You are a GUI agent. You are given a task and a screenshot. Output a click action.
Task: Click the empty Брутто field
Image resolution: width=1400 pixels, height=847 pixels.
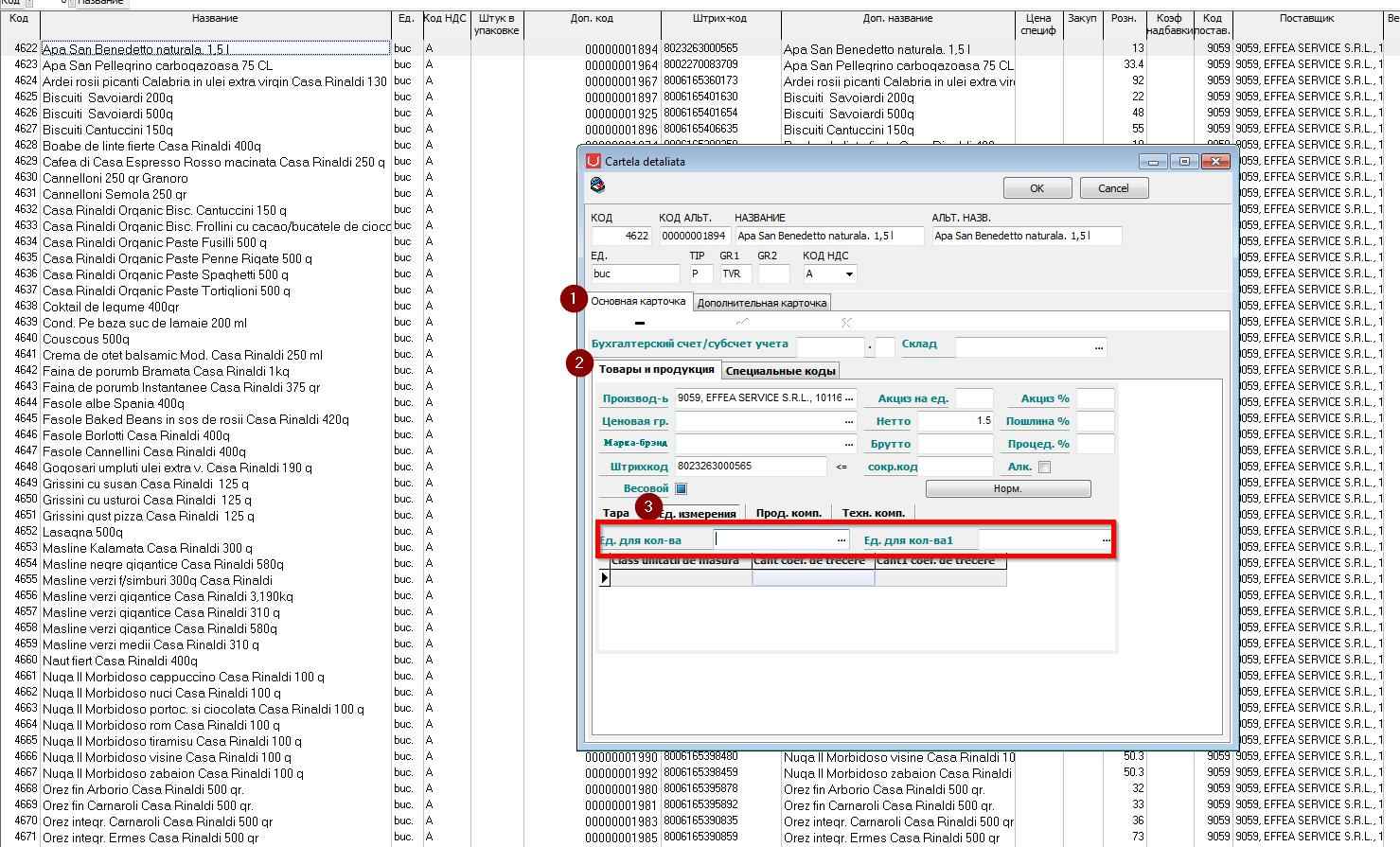coord(955,444)
